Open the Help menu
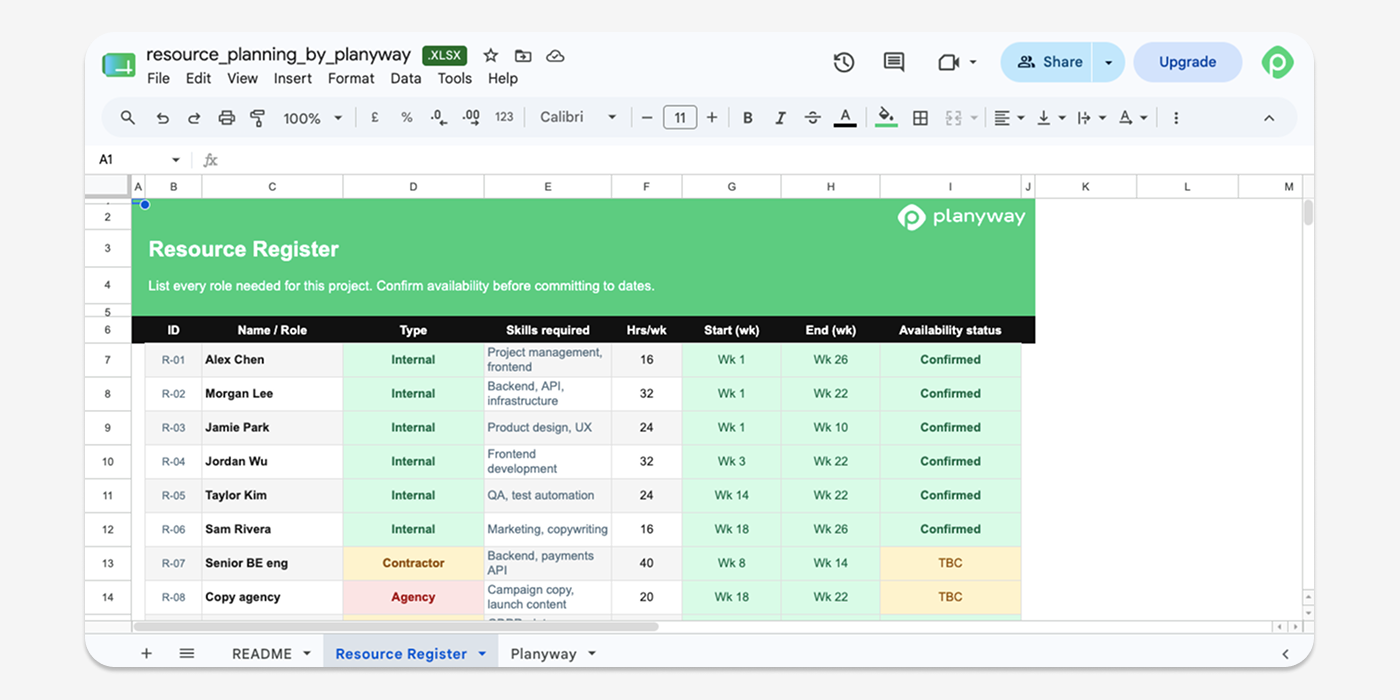This screenshot has width=1400, height=700. click(503, 78)
